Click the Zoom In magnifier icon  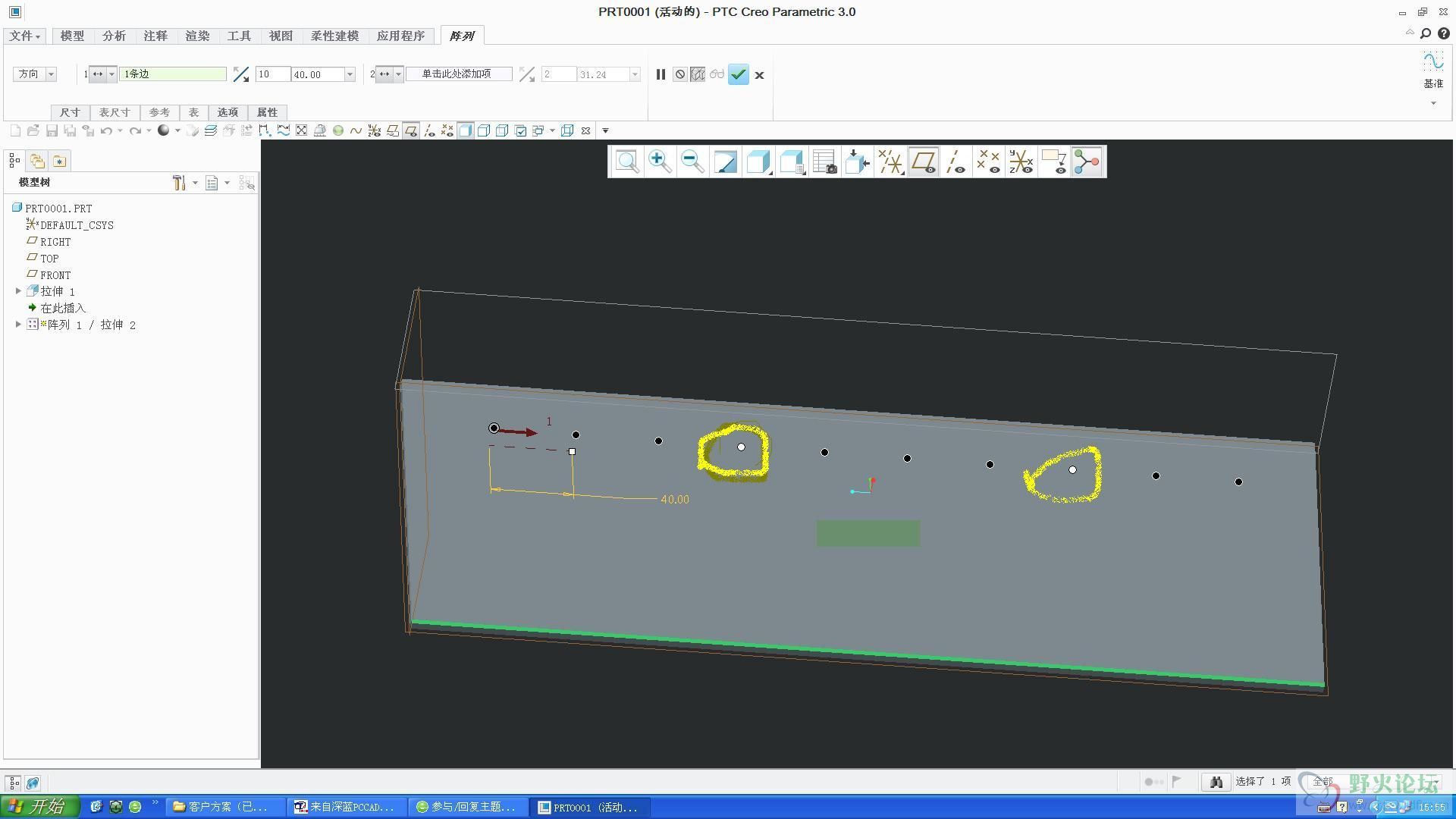click(659, 162)
